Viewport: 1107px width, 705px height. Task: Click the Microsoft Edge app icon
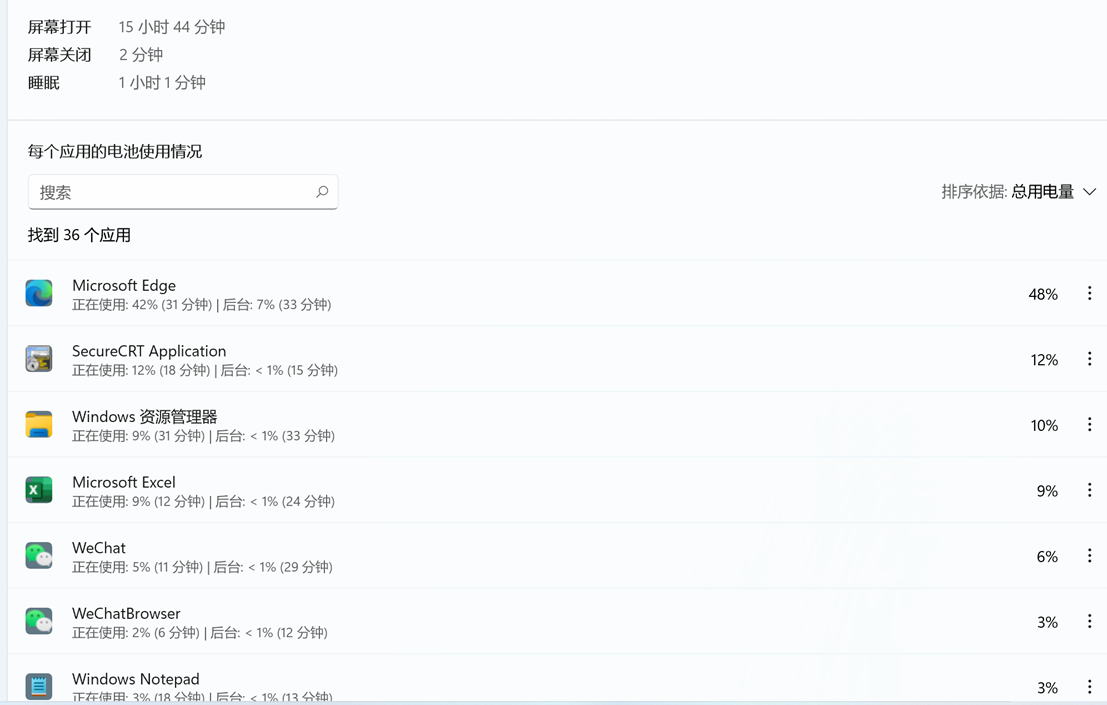39,294
